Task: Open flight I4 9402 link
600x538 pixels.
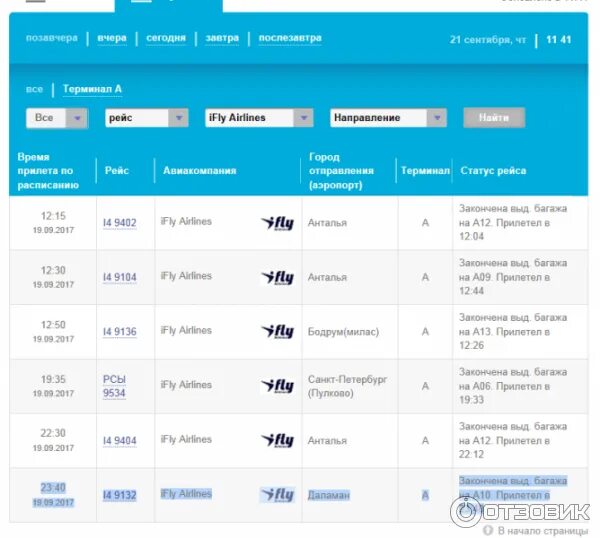Action: point(119,223)
